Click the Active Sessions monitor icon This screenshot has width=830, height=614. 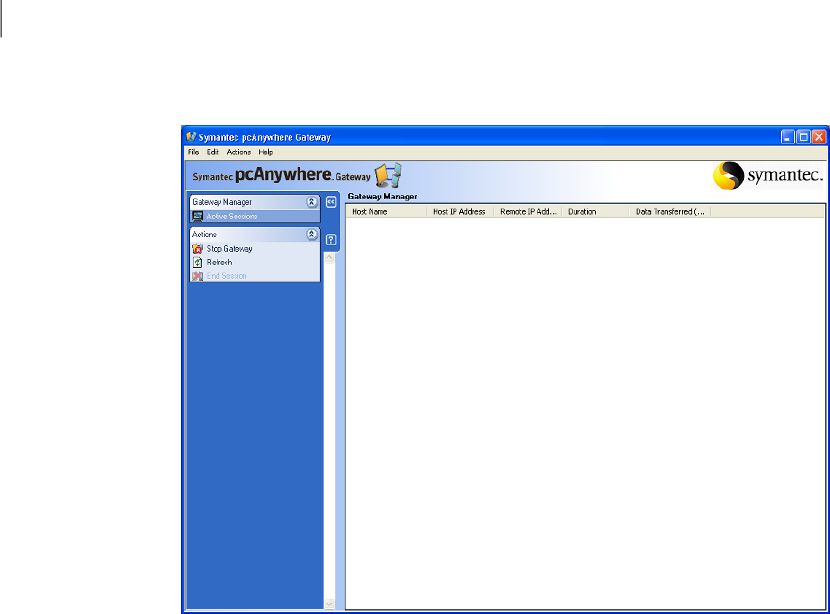pyautogui.click(x=197, y=216)
